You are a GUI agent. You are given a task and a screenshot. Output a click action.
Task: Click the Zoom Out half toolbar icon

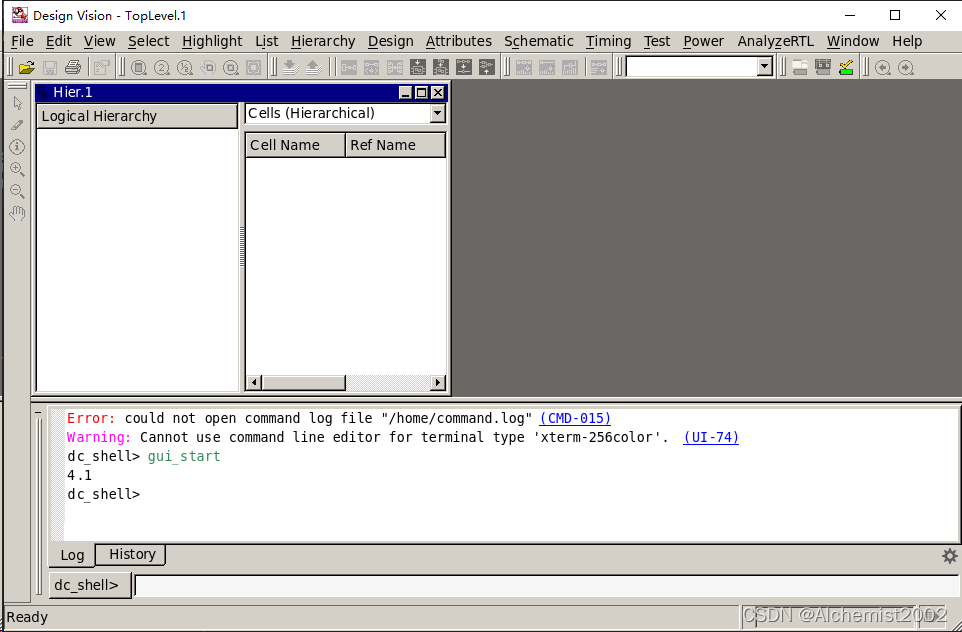[x=185, y=67]
